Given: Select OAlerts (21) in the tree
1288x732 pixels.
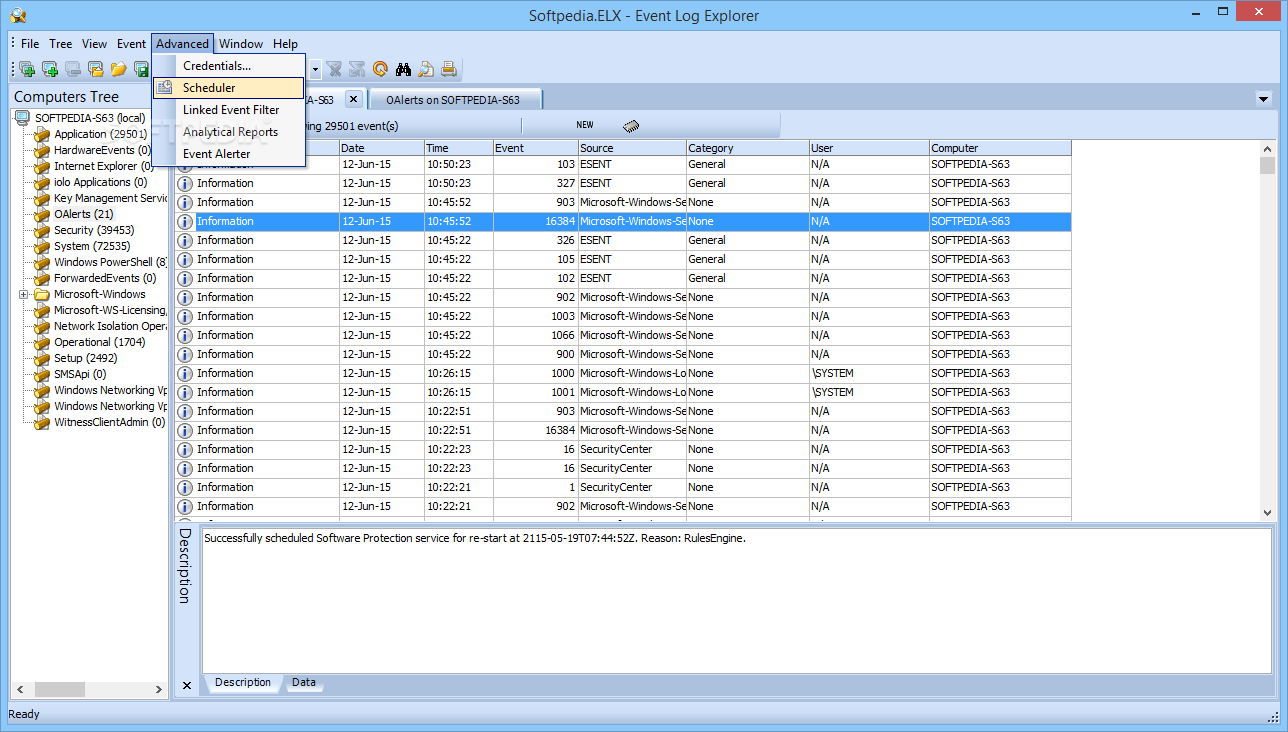Looking at the screenshot, I should point(84,215).
